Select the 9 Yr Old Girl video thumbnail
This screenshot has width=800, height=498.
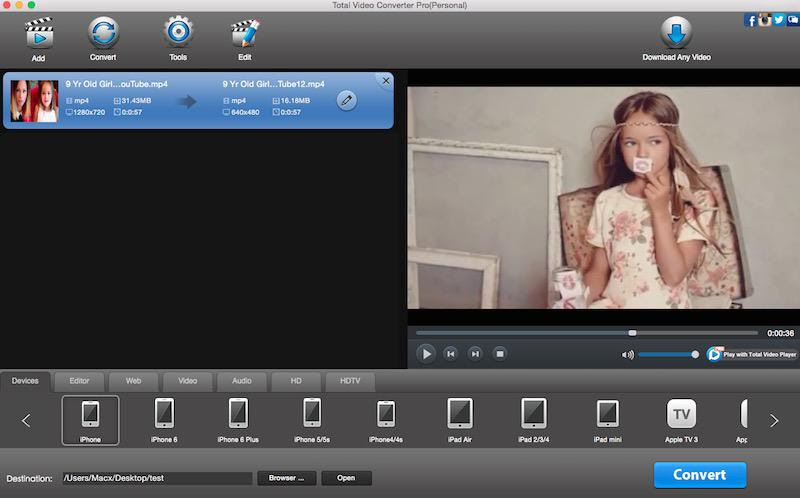[34, 101]
